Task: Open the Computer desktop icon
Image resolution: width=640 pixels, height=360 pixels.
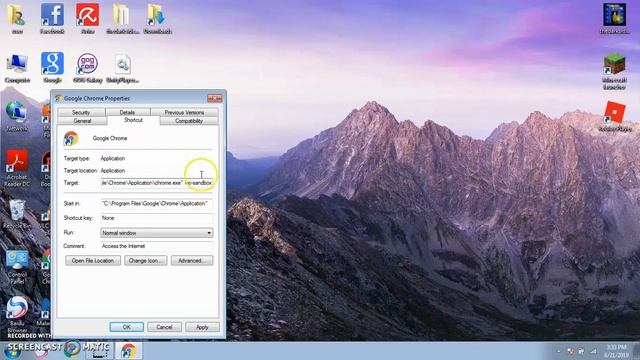Action: click(17, 67)
